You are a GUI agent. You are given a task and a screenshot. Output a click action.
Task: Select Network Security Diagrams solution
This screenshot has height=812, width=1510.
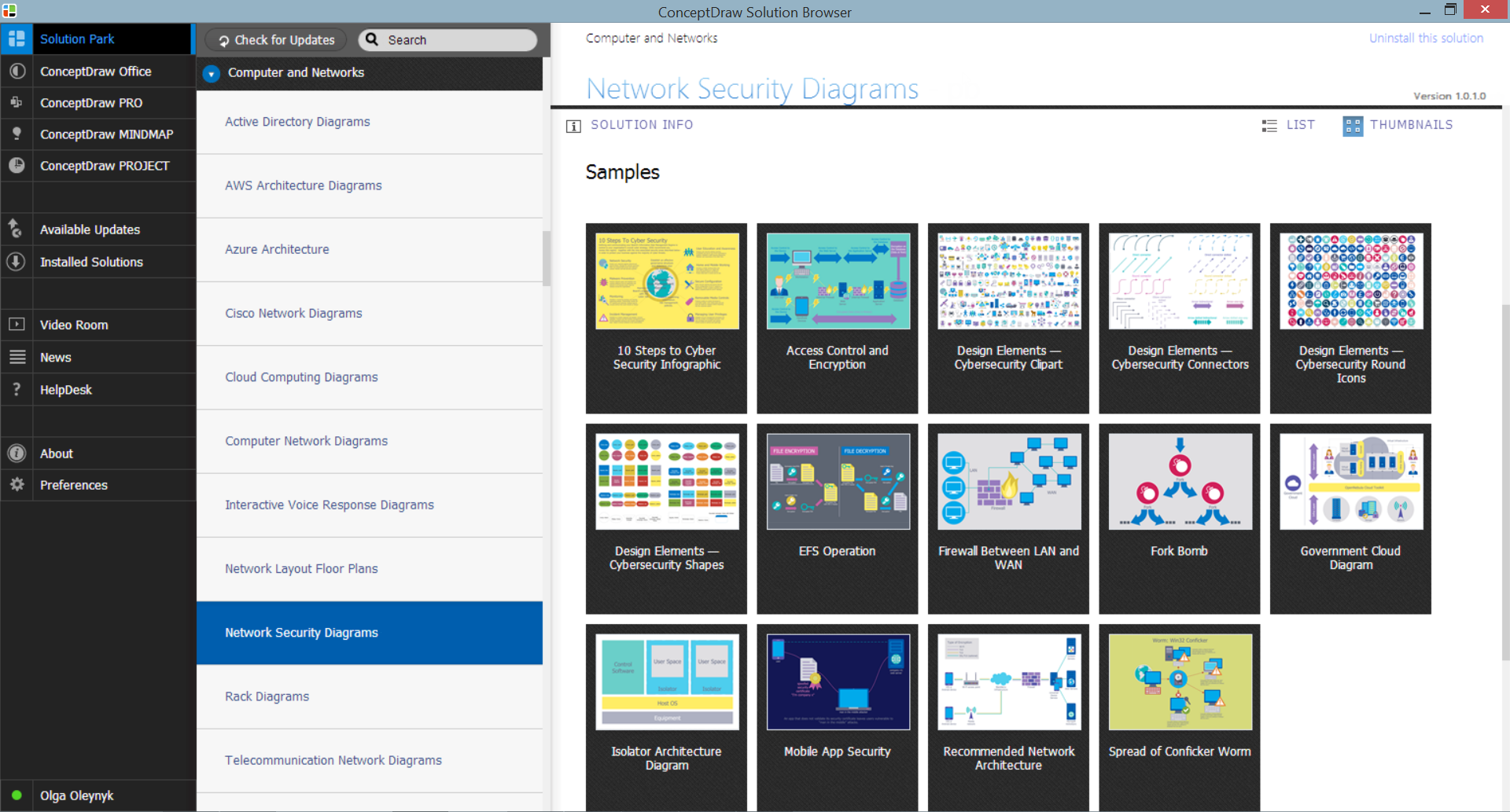point(370,633)
